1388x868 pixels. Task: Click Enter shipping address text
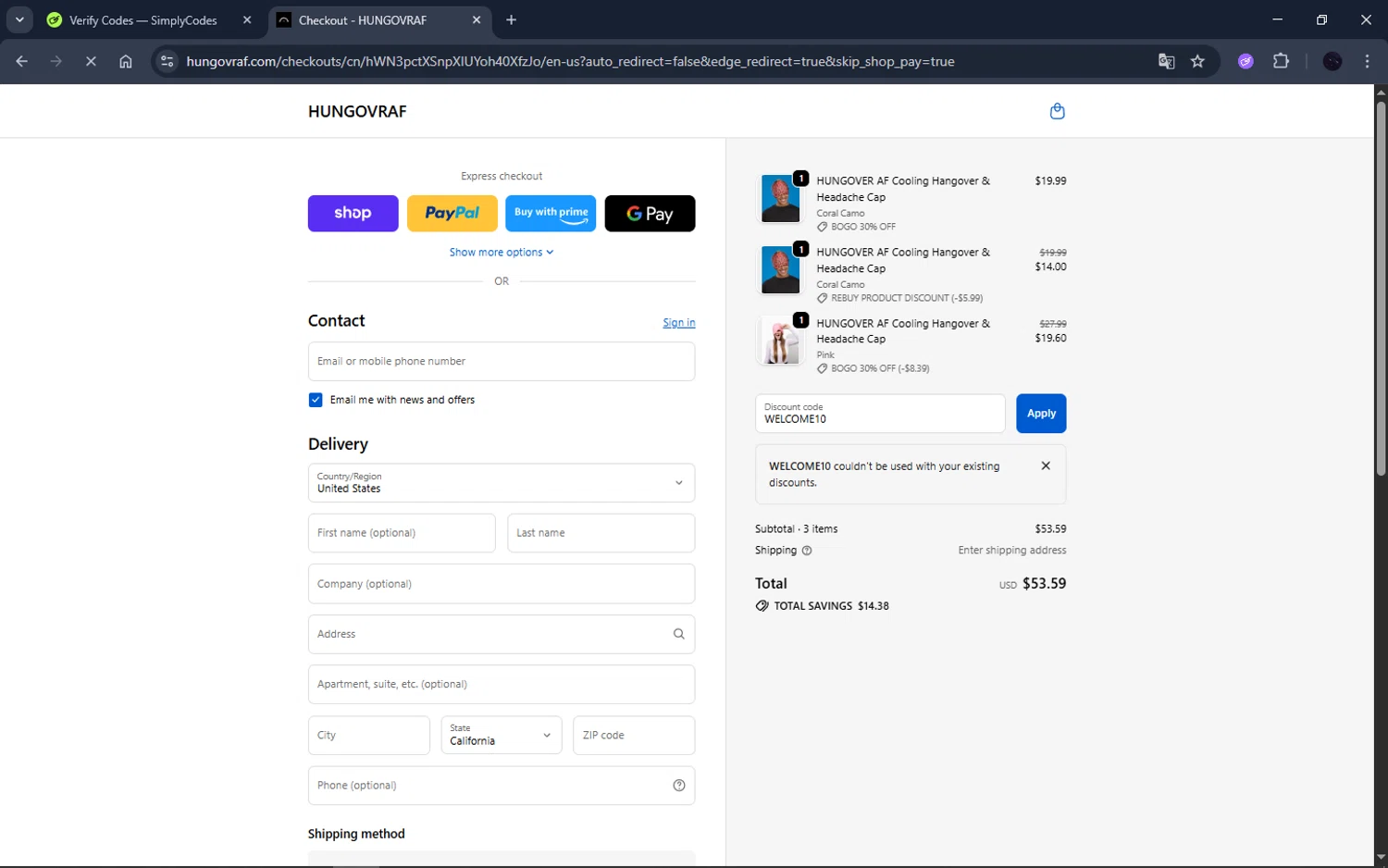coord(1012,551)
